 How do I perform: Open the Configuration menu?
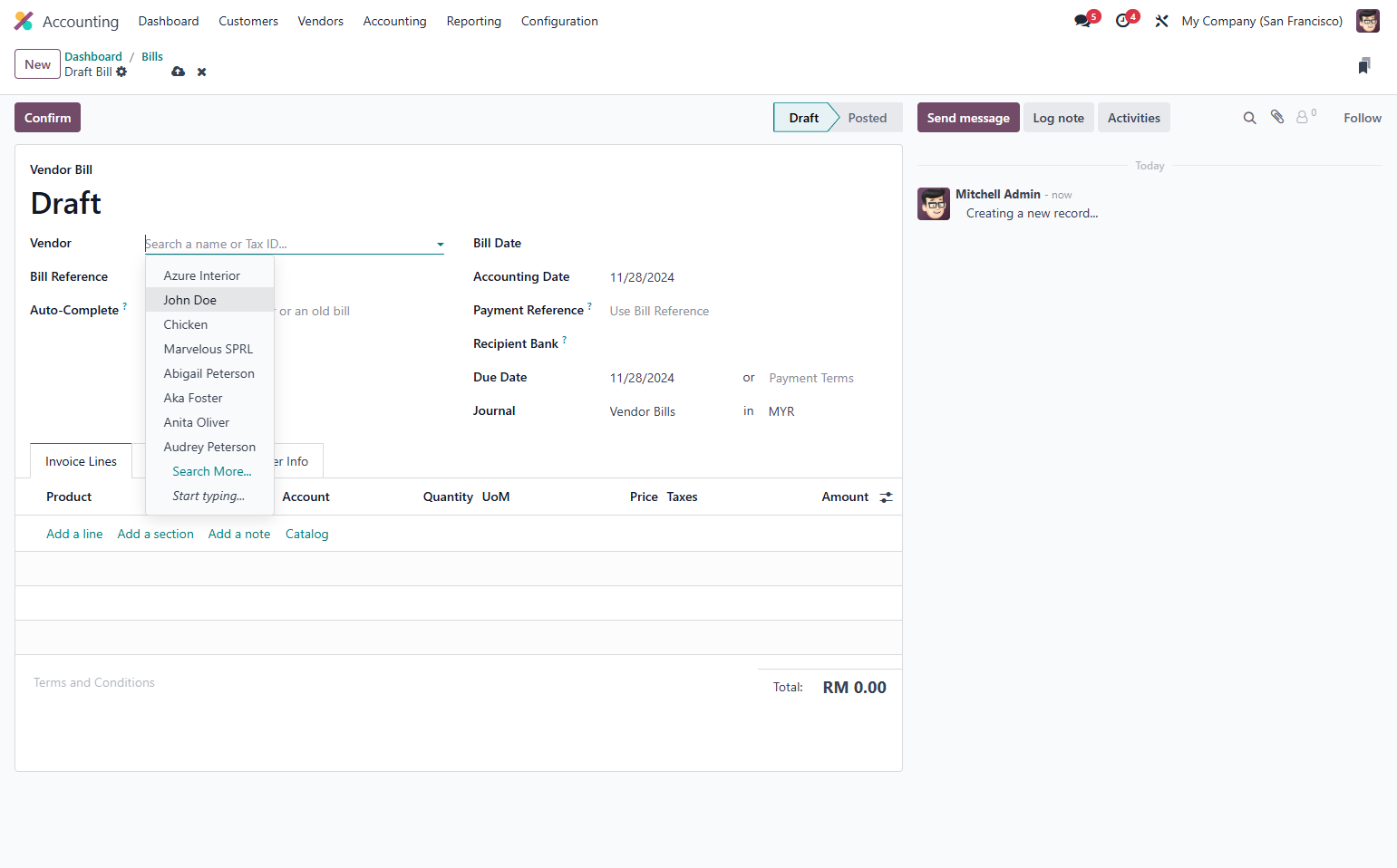coord(559,21)
